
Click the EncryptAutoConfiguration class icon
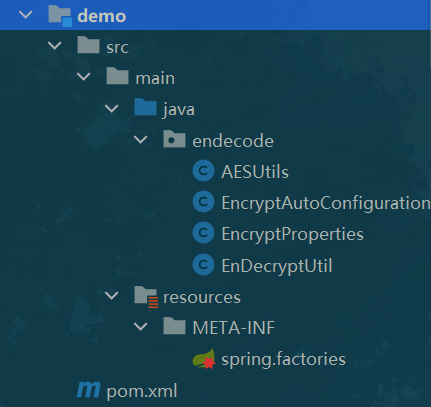coord(203,202)
